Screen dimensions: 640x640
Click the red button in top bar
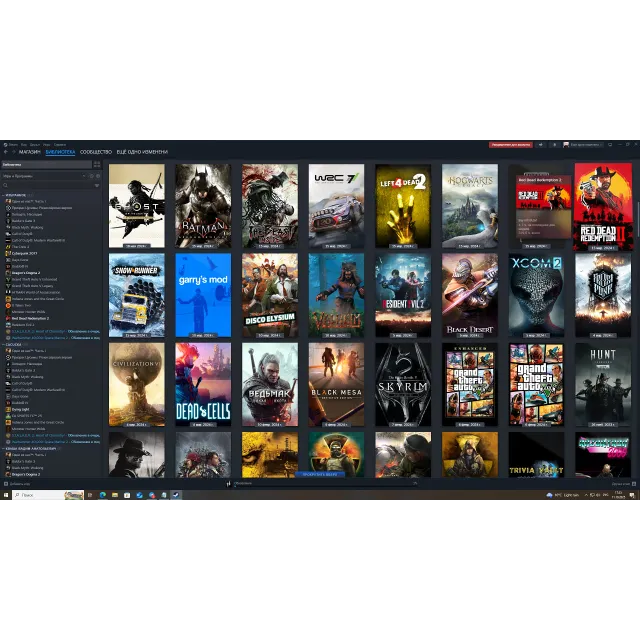[x=511, y=144]
